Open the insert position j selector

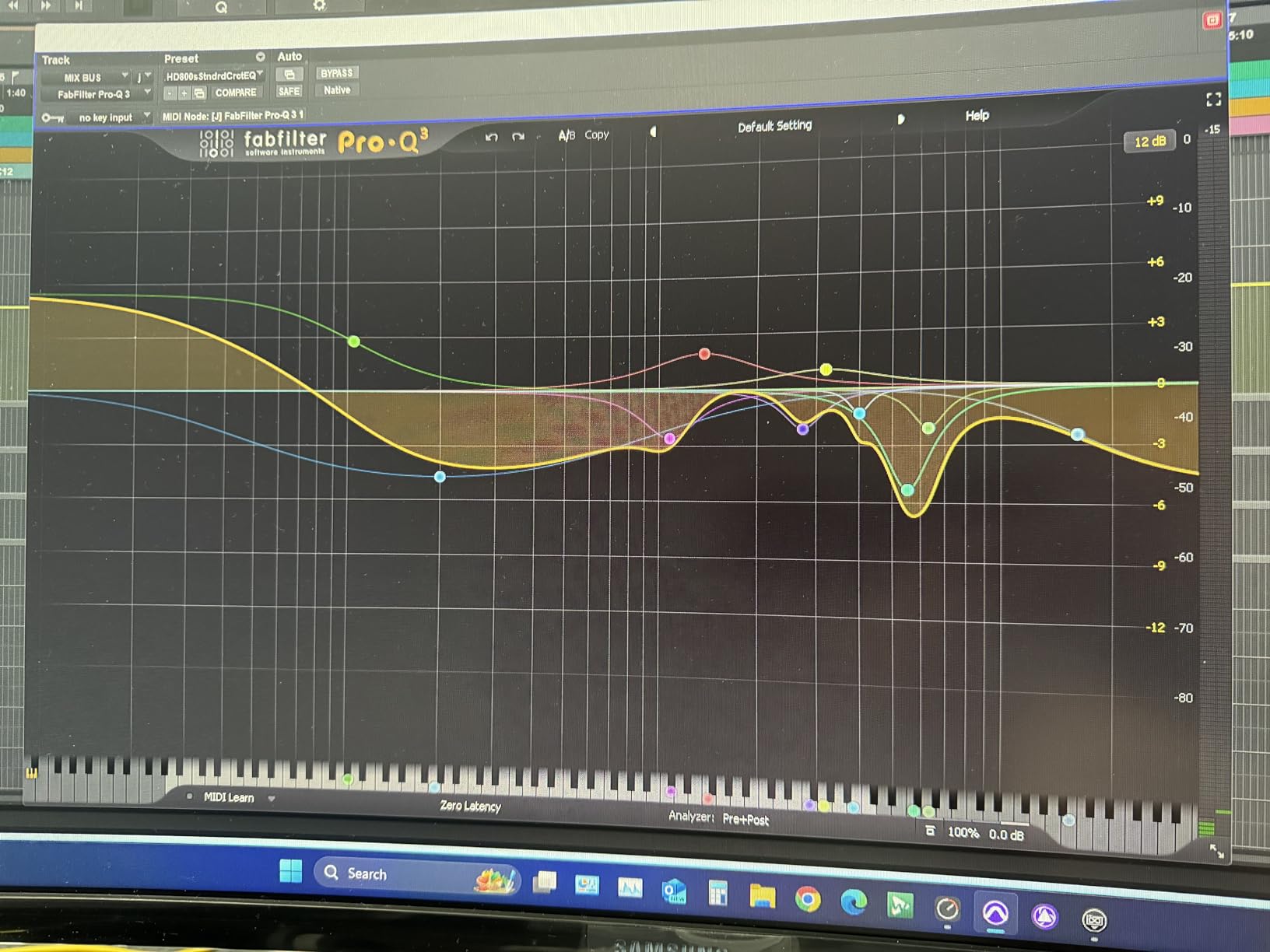(x=142, y=77)
